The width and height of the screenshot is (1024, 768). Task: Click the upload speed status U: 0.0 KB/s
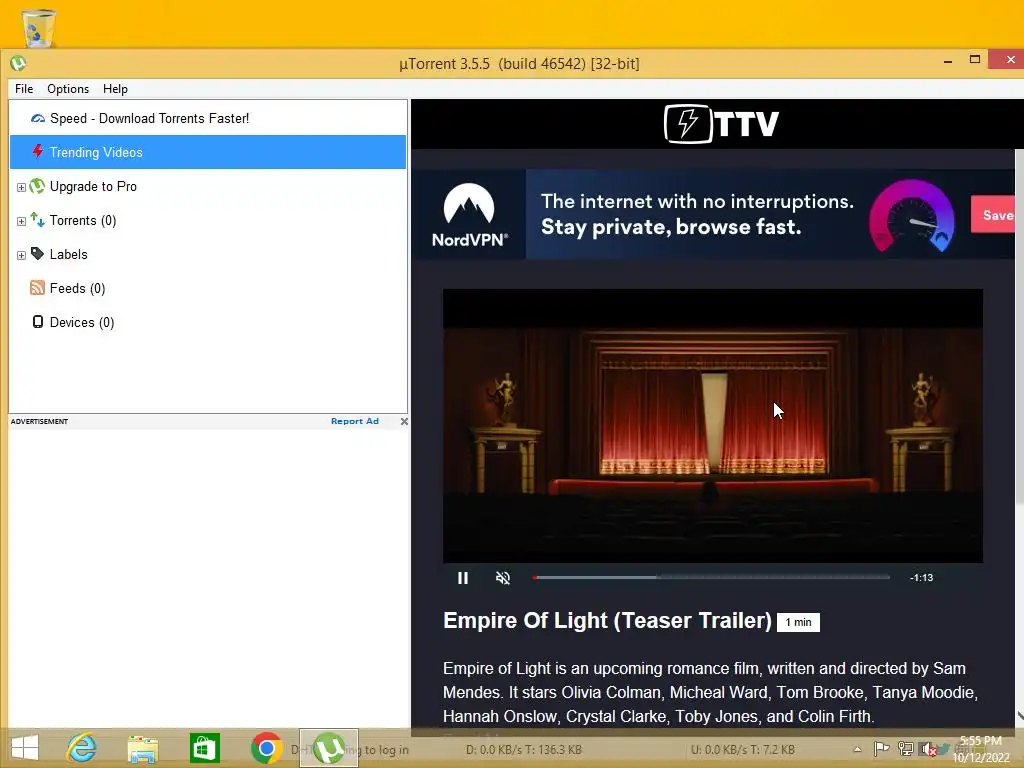click(x=743, y=750)
